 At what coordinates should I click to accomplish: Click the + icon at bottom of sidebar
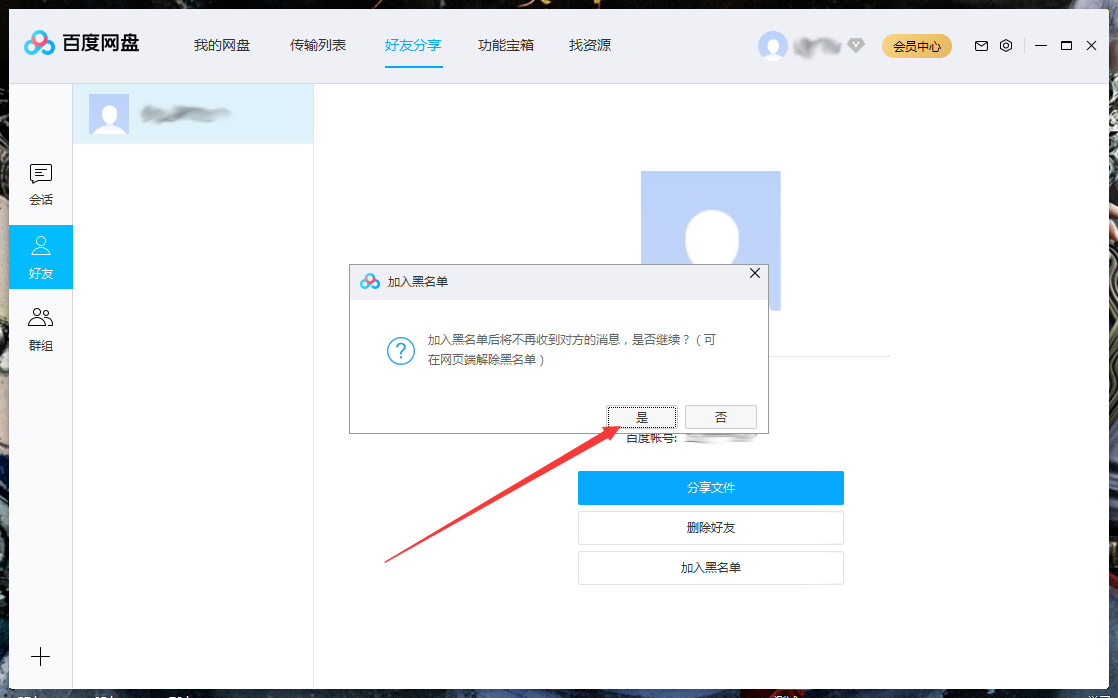pos(40,657)
